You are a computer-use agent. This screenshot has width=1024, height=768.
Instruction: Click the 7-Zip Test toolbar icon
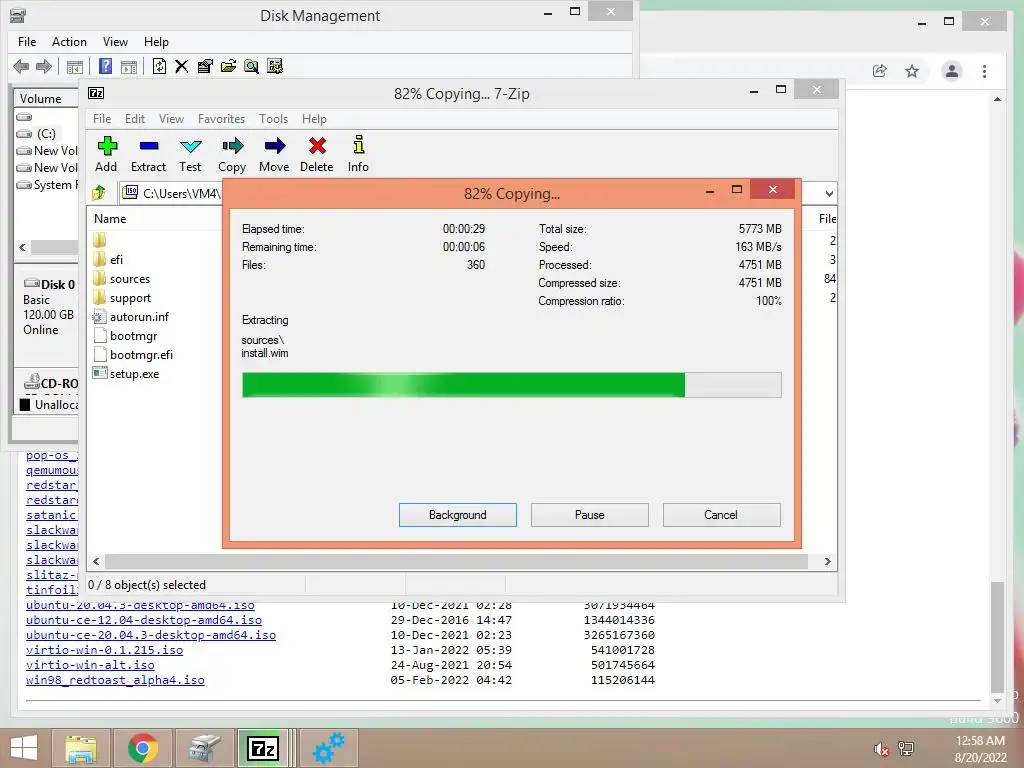pyautogui.click(x=190, y=146)
